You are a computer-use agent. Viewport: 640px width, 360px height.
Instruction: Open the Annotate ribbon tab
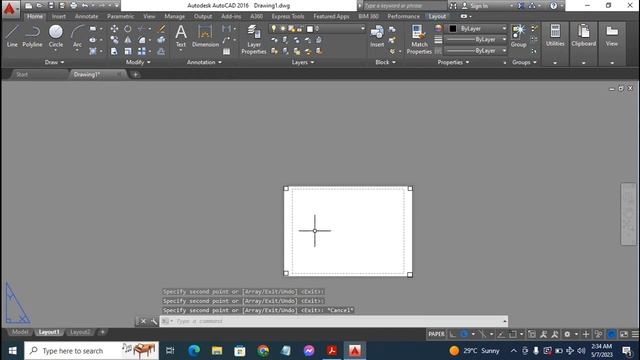[x=87, y=16]
